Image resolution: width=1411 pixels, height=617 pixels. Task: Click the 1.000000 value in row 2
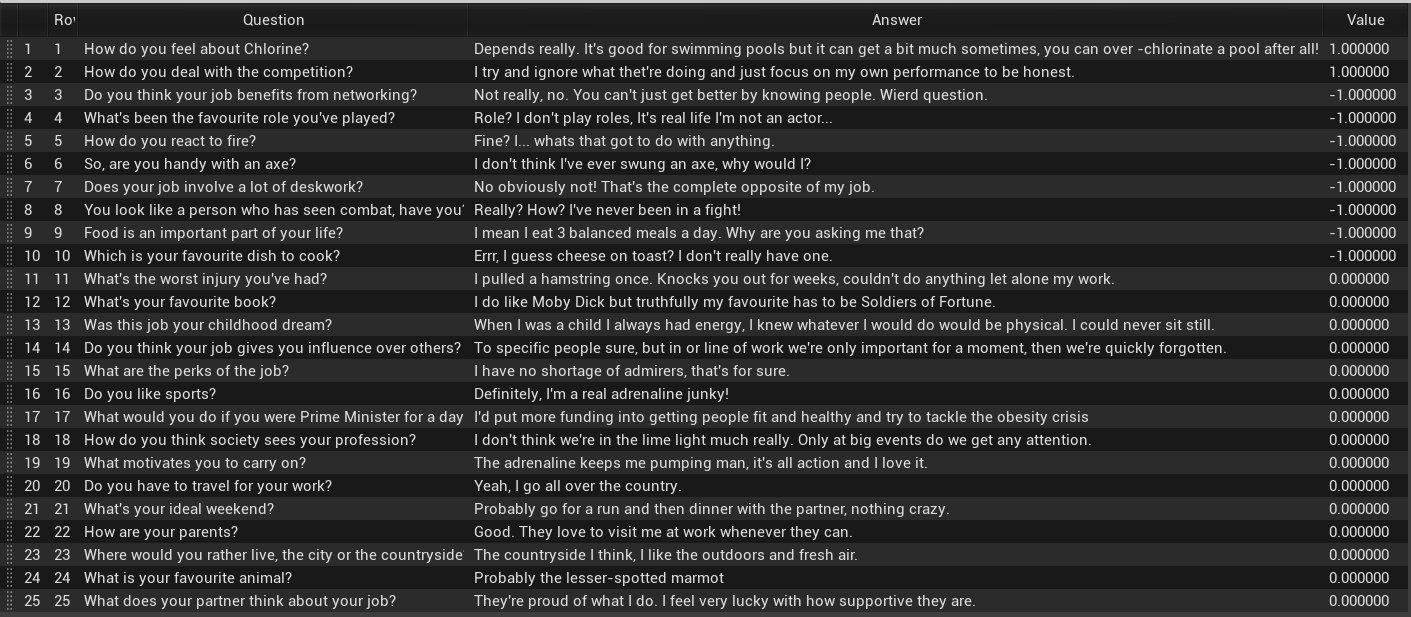1359,72
